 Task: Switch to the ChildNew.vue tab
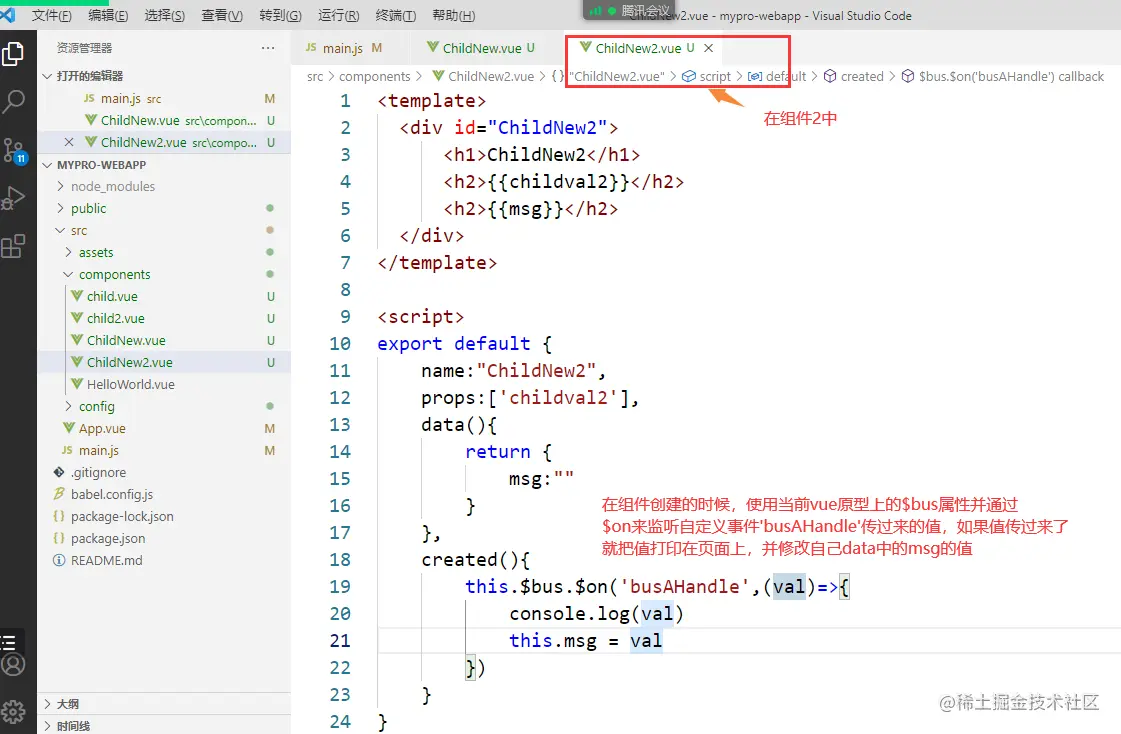[480, 47]
